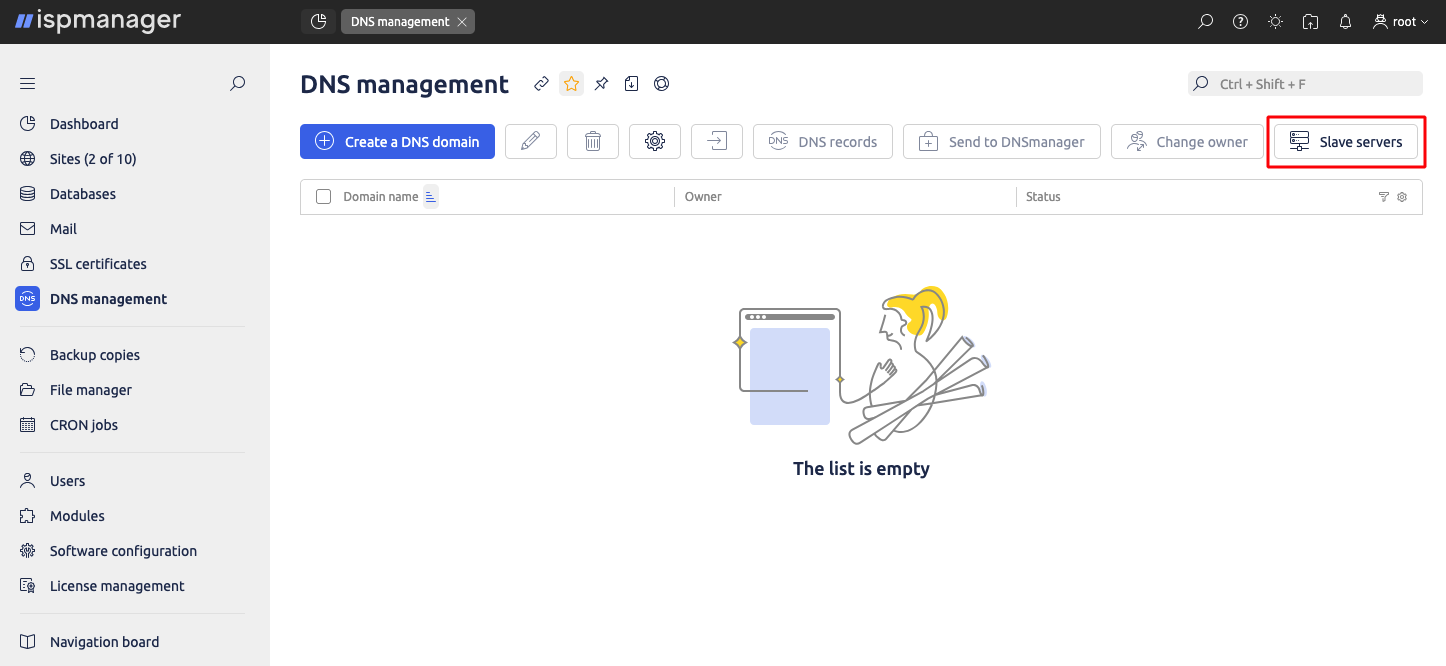
Task: Click the sidebar search magnifier
Action: coord(238,84)
